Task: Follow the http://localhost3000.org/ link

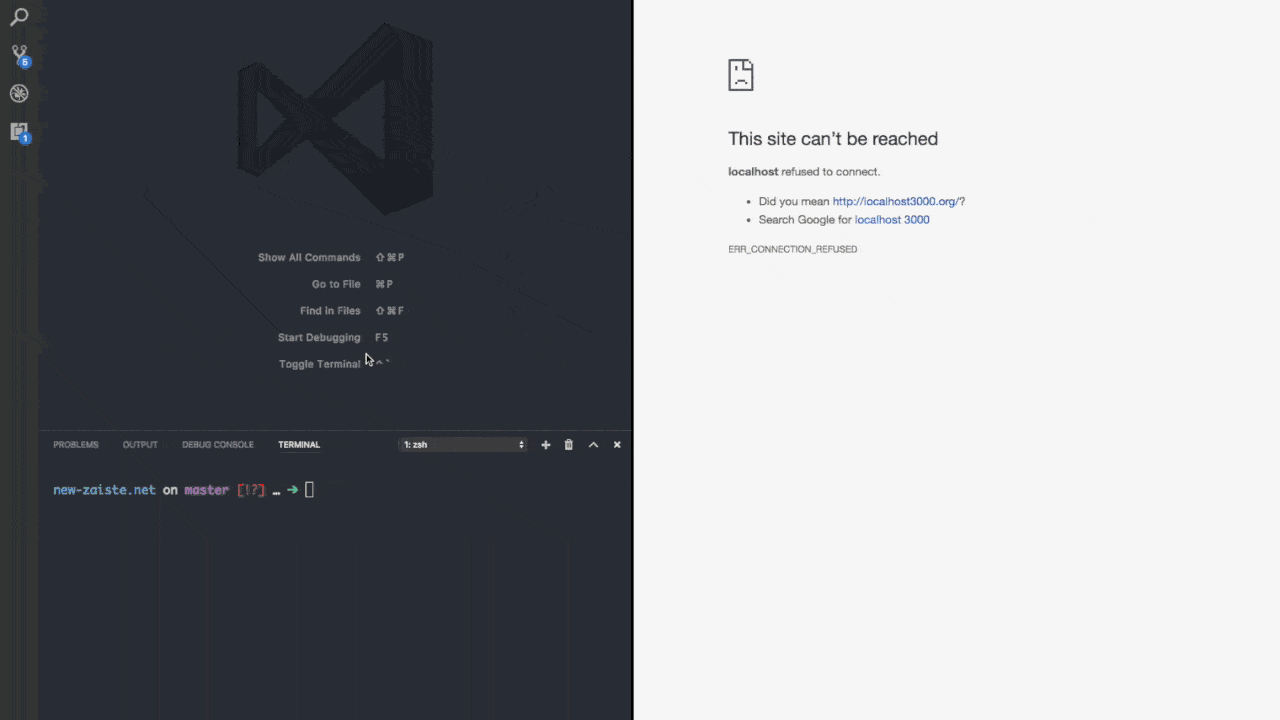Action: click(x=896, y=201)
